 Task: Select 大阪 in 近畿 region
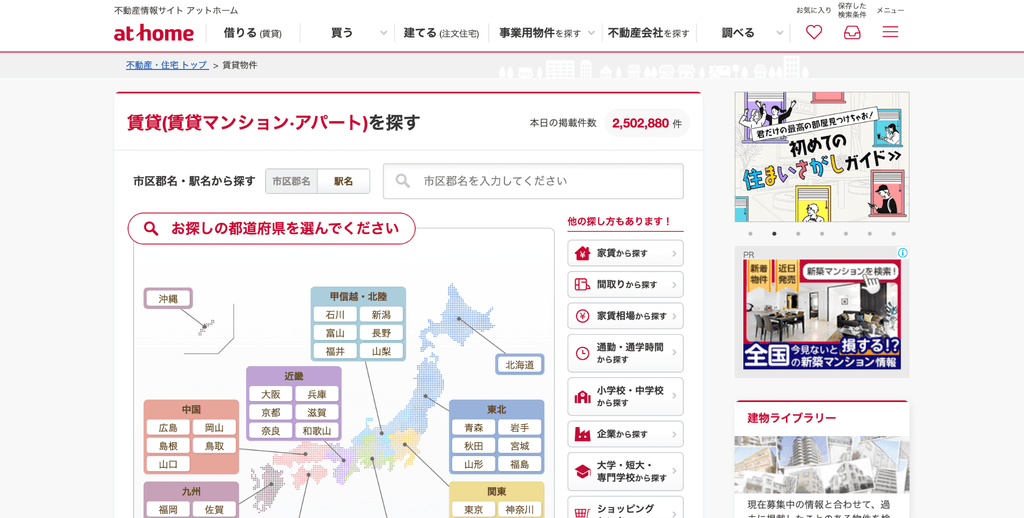pyautogui.click(x=270, y=395)
